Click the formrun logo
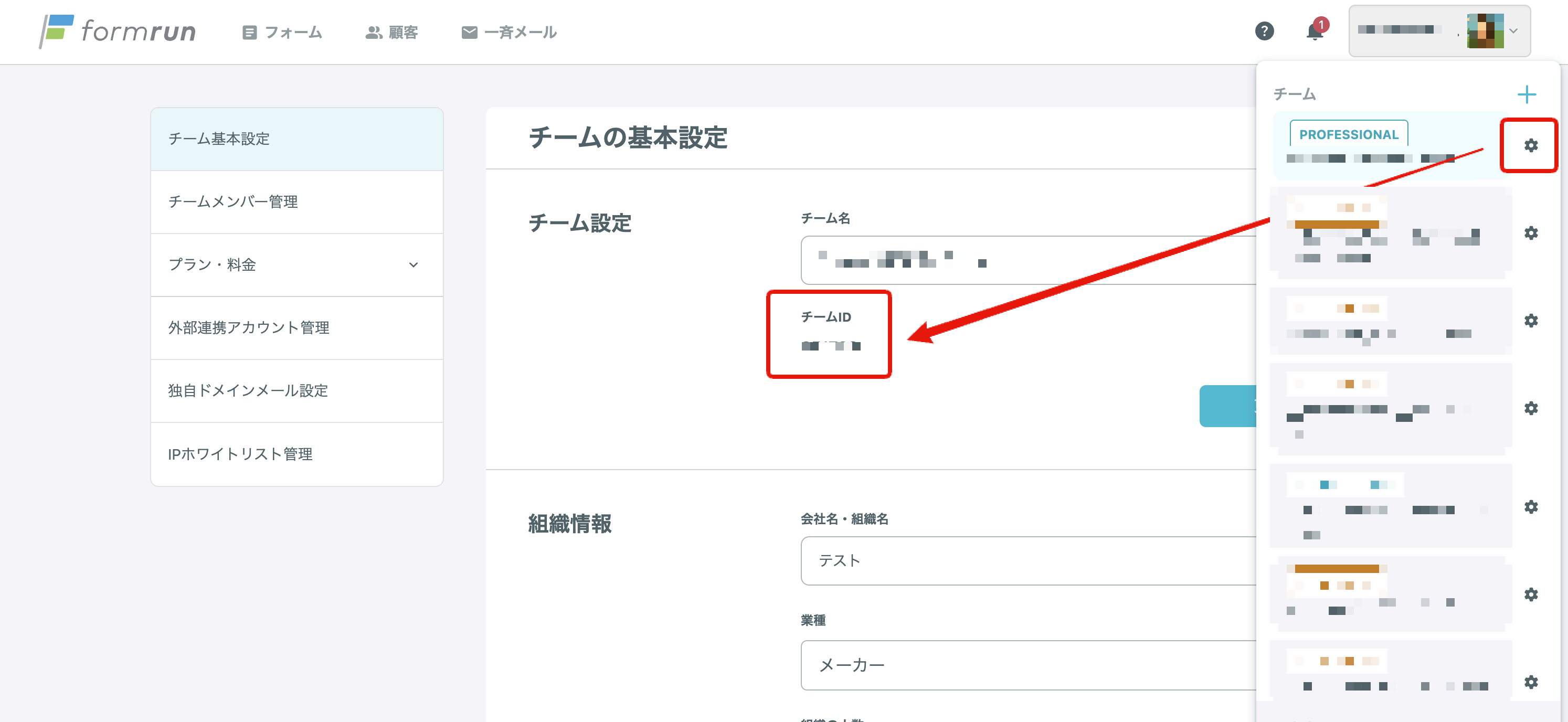The image size is (1568, 722). pyautogui.click(x=118, y=31)
